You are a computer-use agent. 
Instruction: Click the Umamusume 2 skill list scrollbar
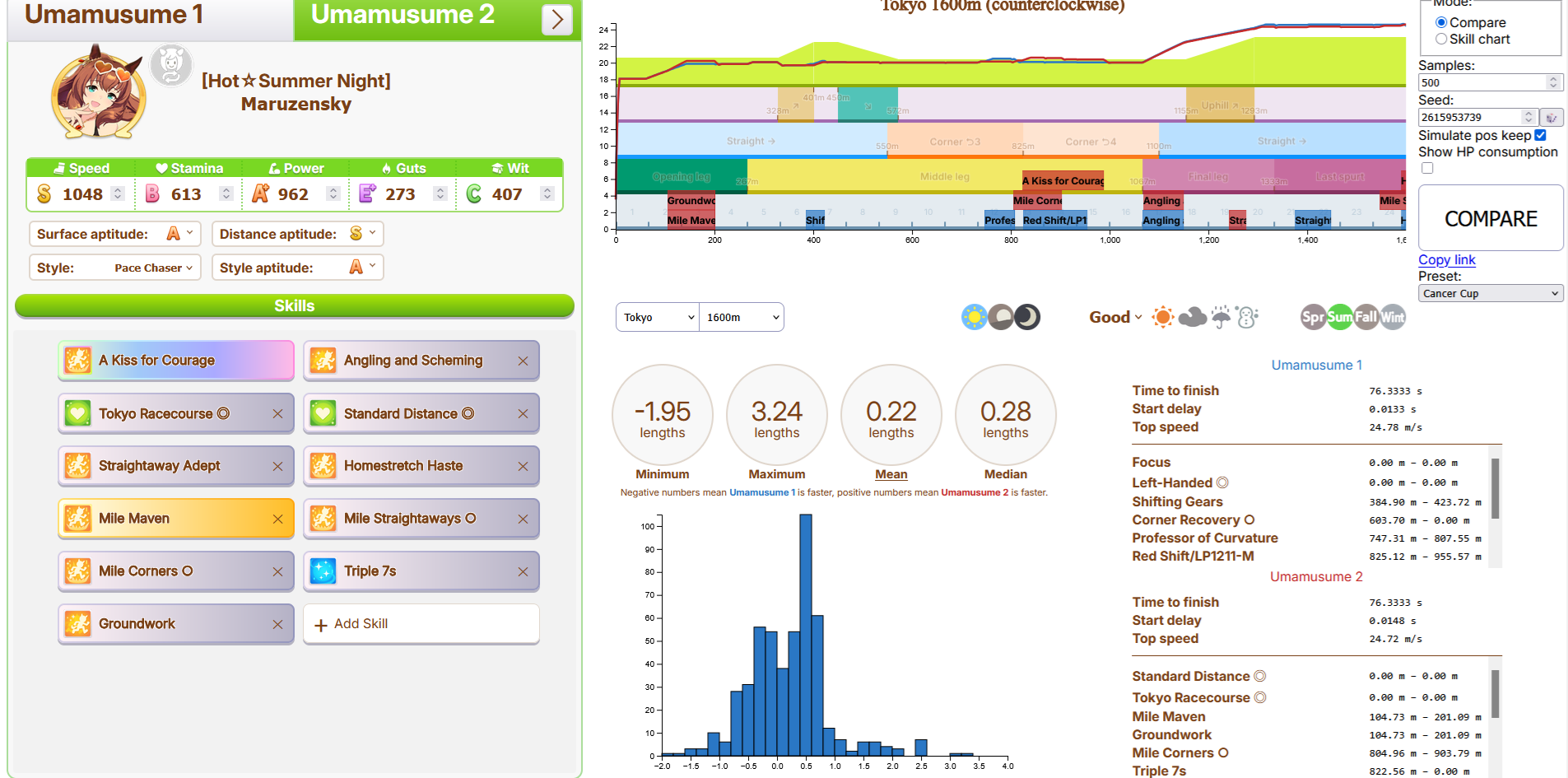1495,693
